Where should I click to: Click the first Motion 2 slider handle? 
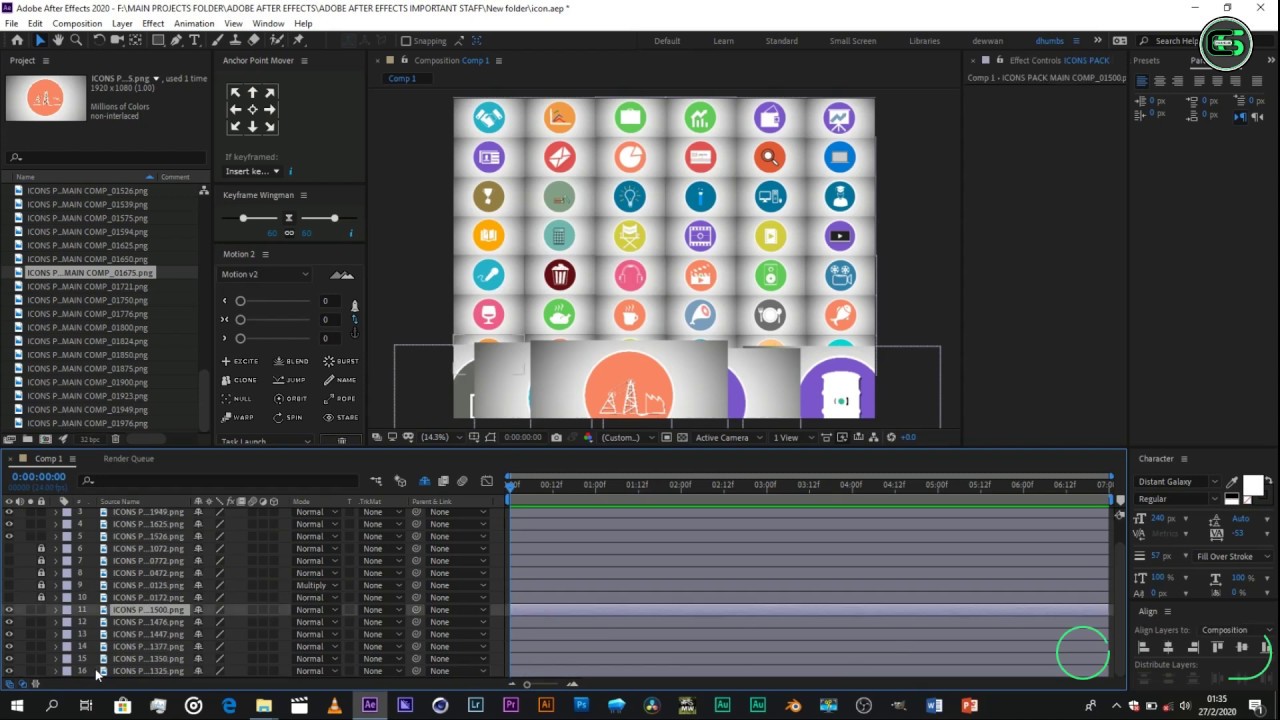point(240,301)
